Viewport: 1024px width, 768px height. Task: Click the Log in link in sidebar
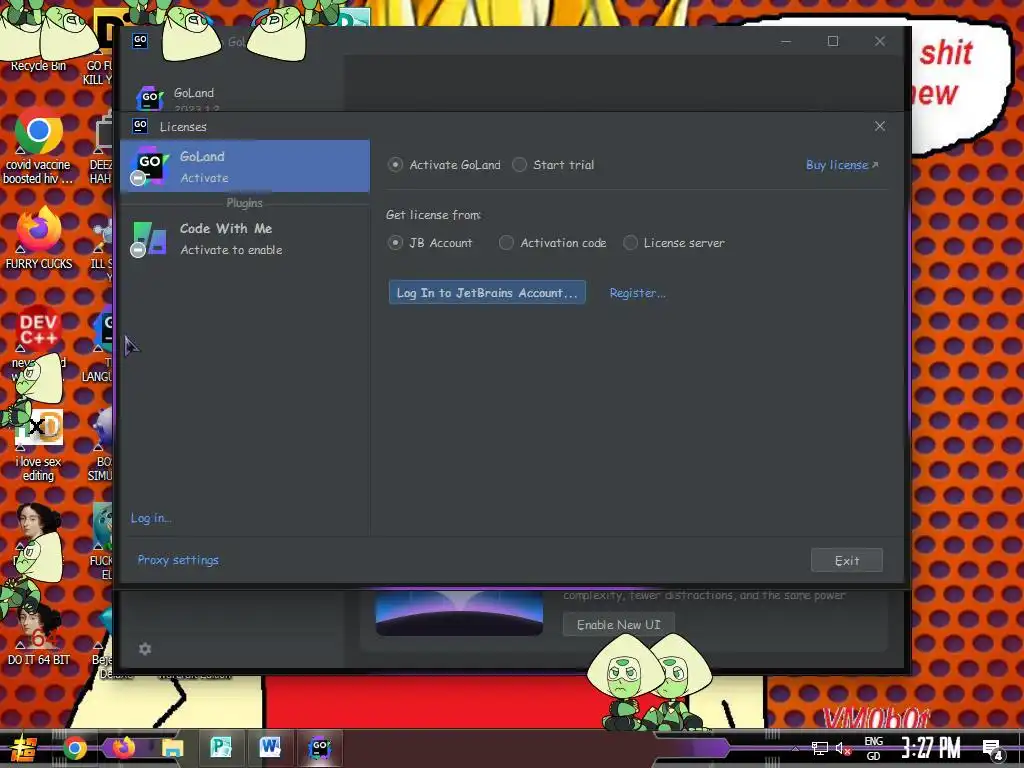point(151,518)
